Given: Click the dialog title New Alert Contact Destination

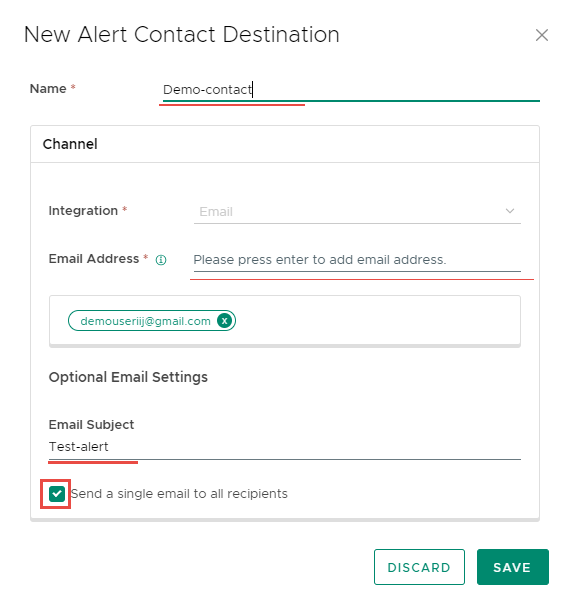Looking at the screenshot, I should (x=182, y=35).
